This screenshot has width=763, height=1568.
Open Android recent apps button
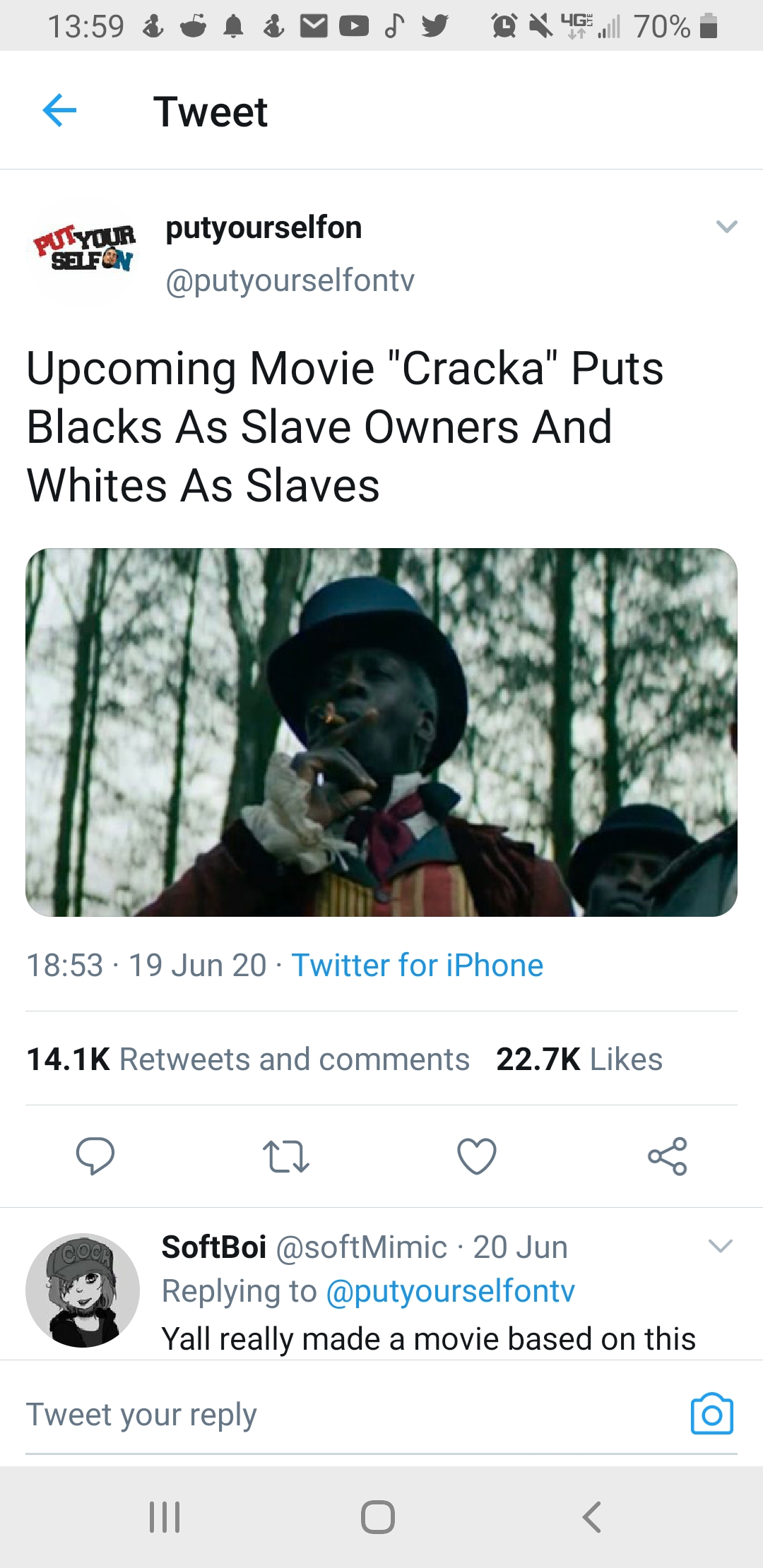click(x=165, y=1516)
